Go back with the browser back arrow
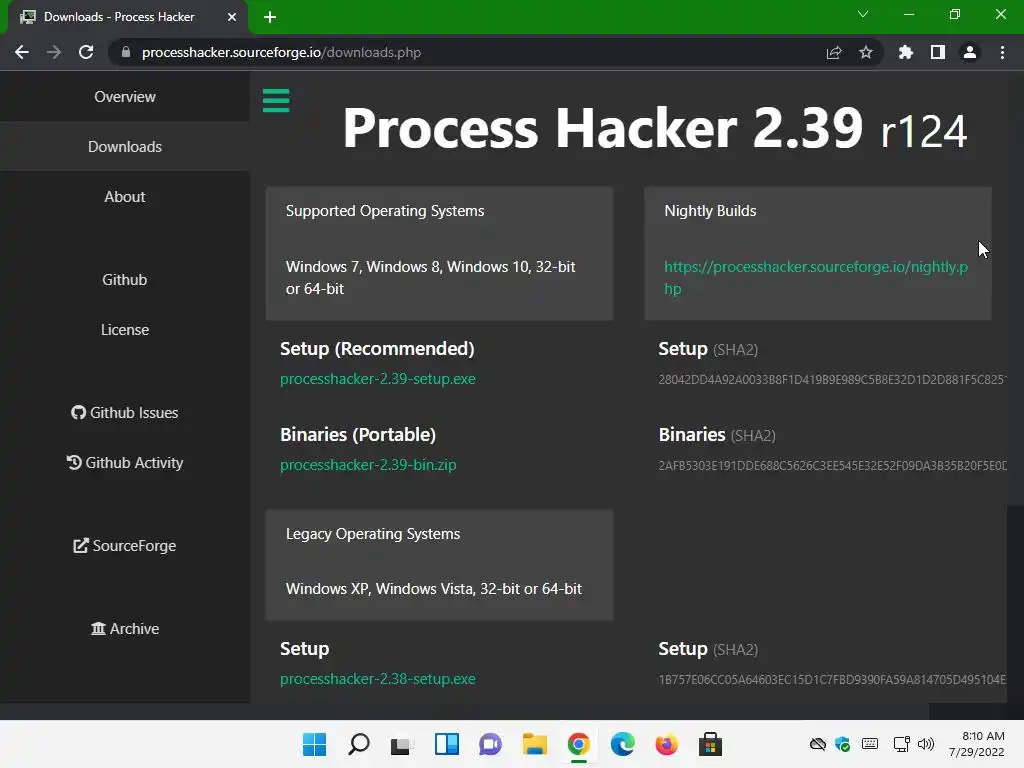This screenshot has height=768, width=1024. [x=22, y=52]
